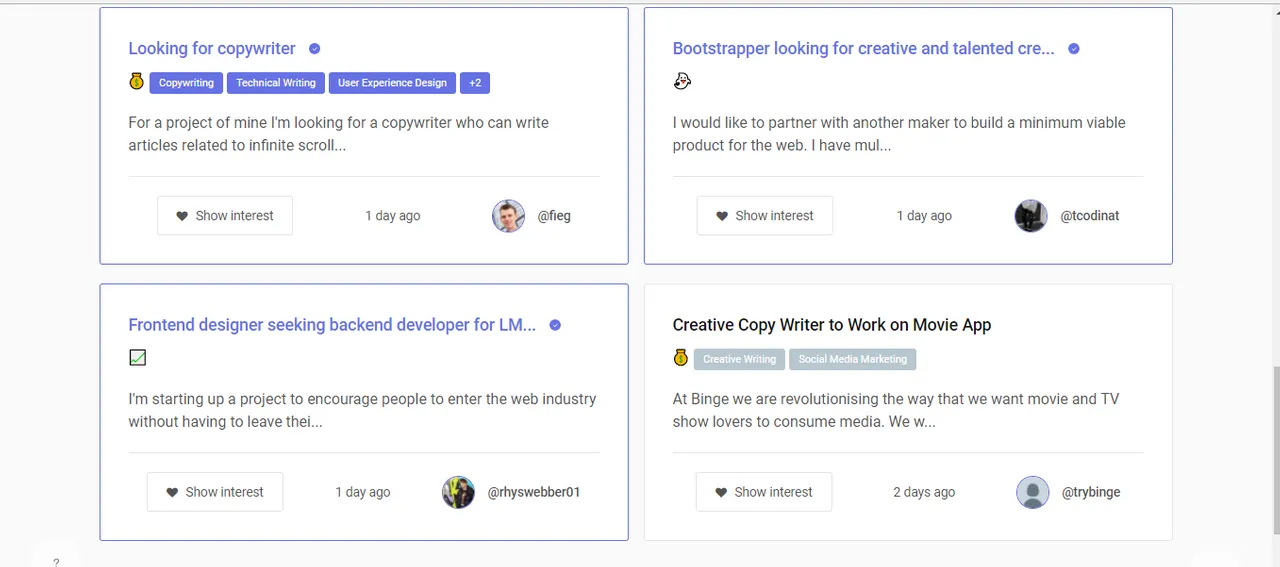This screenshot has width=1280, height=567.
Task: Open Frontend designer seeking backend developer listing
Action: (x=332, y=325)
